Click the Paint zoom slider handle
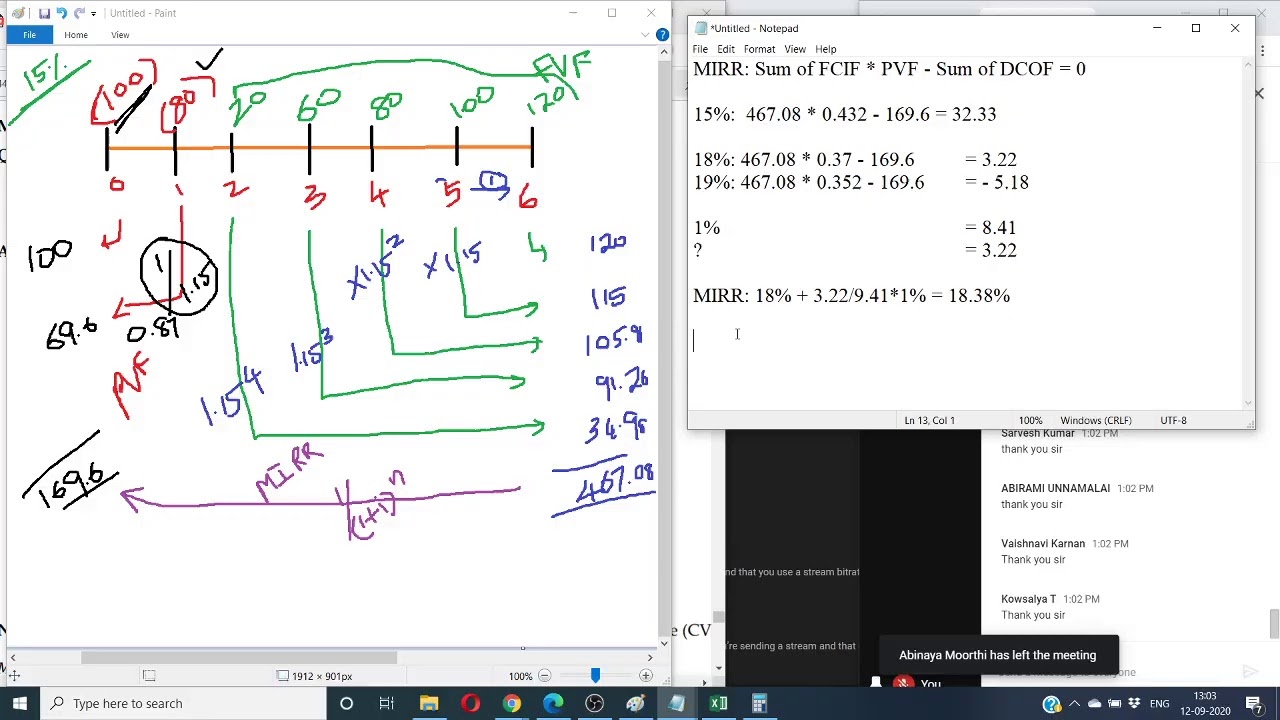 [595, 676]
